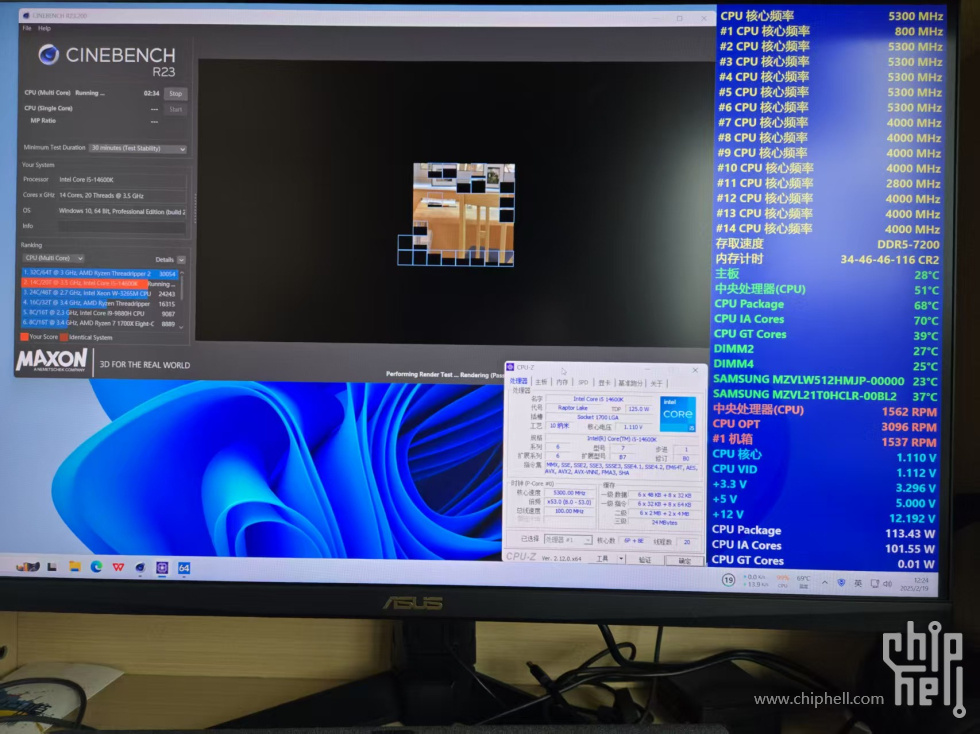This screenshot has width=980, height=734.
Task: Click the 验证 button in CPU-Z
Action: coord(645,560)
